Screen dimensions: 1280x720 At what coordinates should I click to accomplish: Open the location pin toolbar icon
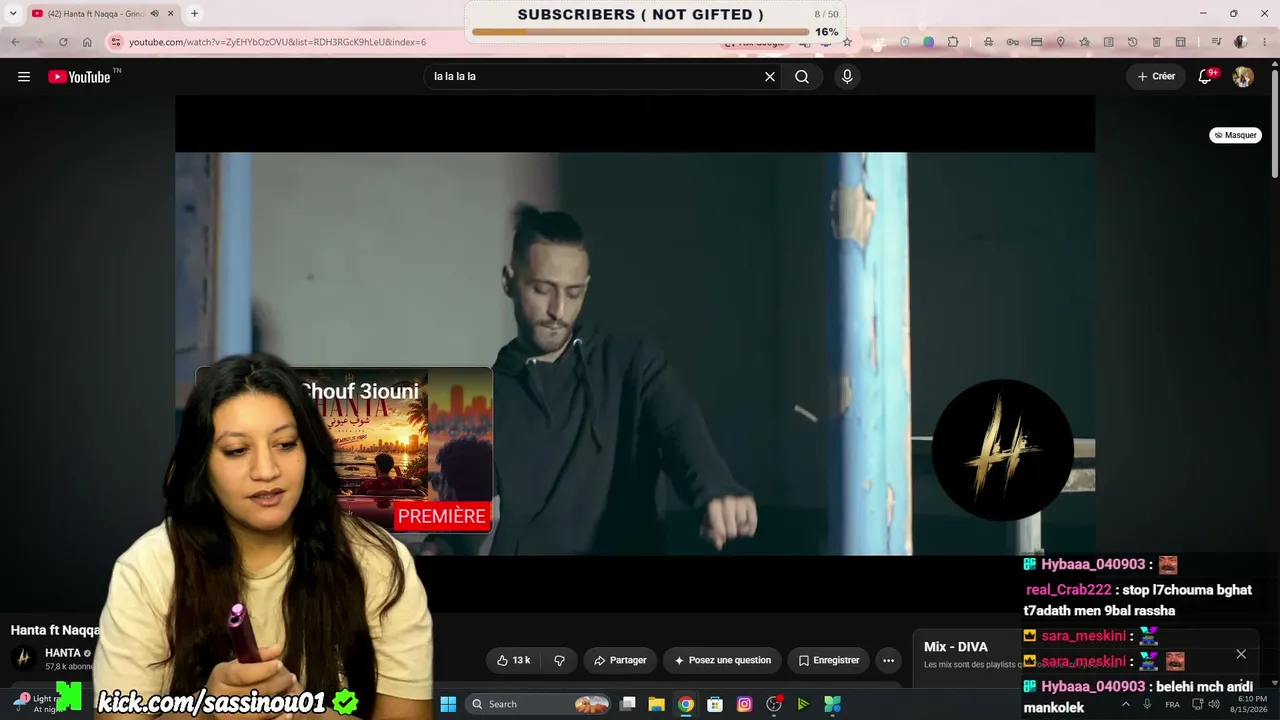[1060, 42]
